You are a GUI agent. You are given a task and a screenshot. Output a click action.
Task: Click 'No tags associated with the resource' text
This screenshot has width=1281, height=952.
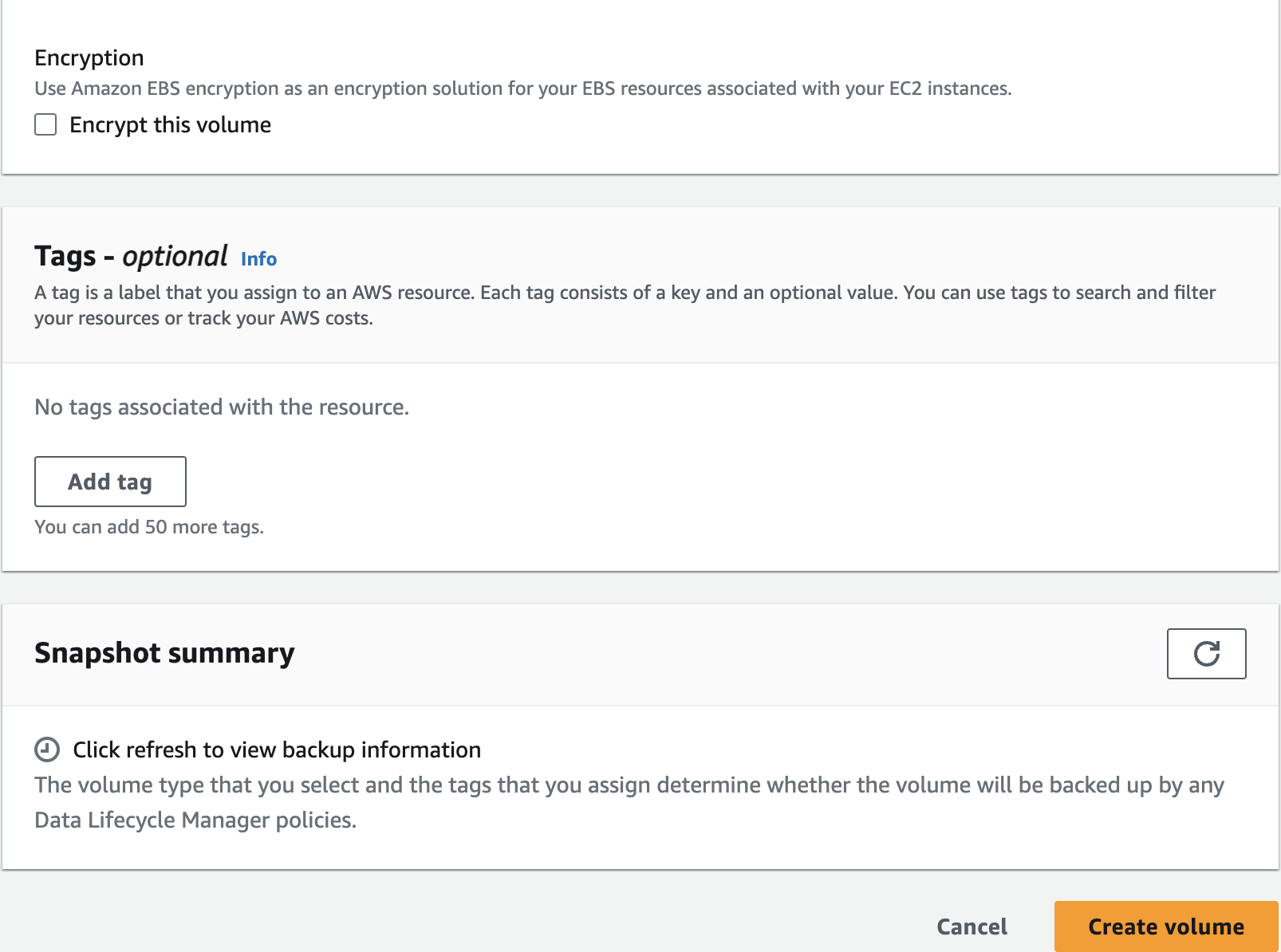222,407
